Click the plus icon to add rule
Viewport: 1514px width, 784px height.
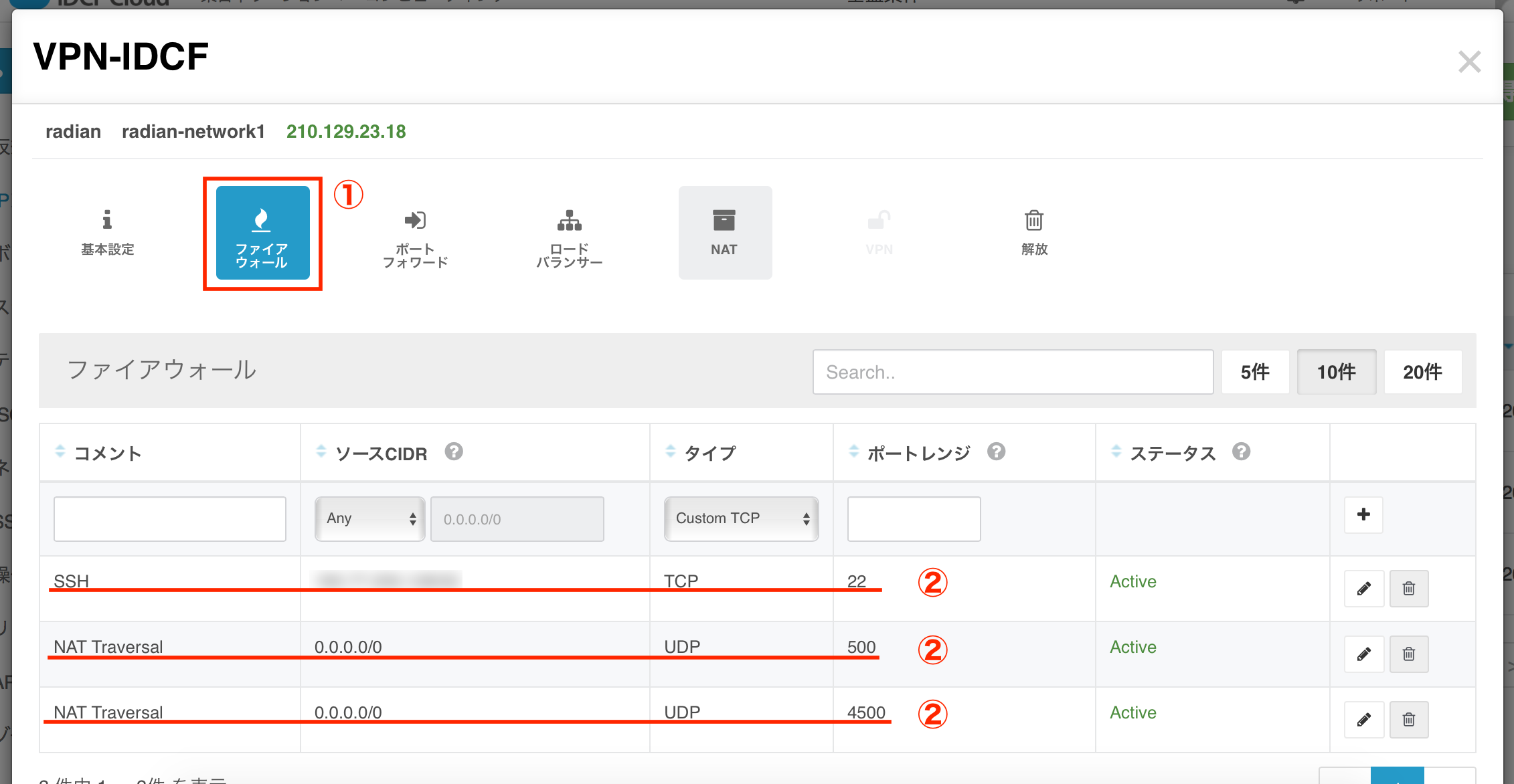[x=1363, y=514]
